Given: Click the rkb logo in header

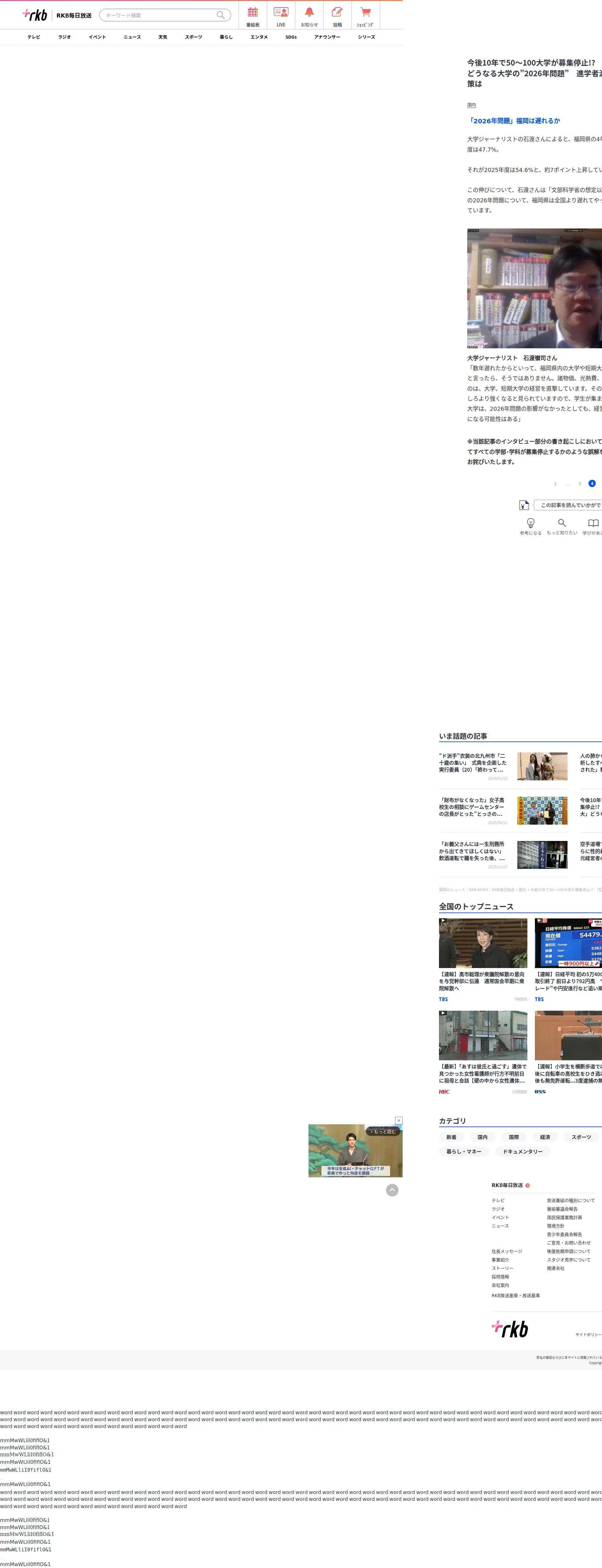Looking at the screenshot, I should (x=35, y=15).
